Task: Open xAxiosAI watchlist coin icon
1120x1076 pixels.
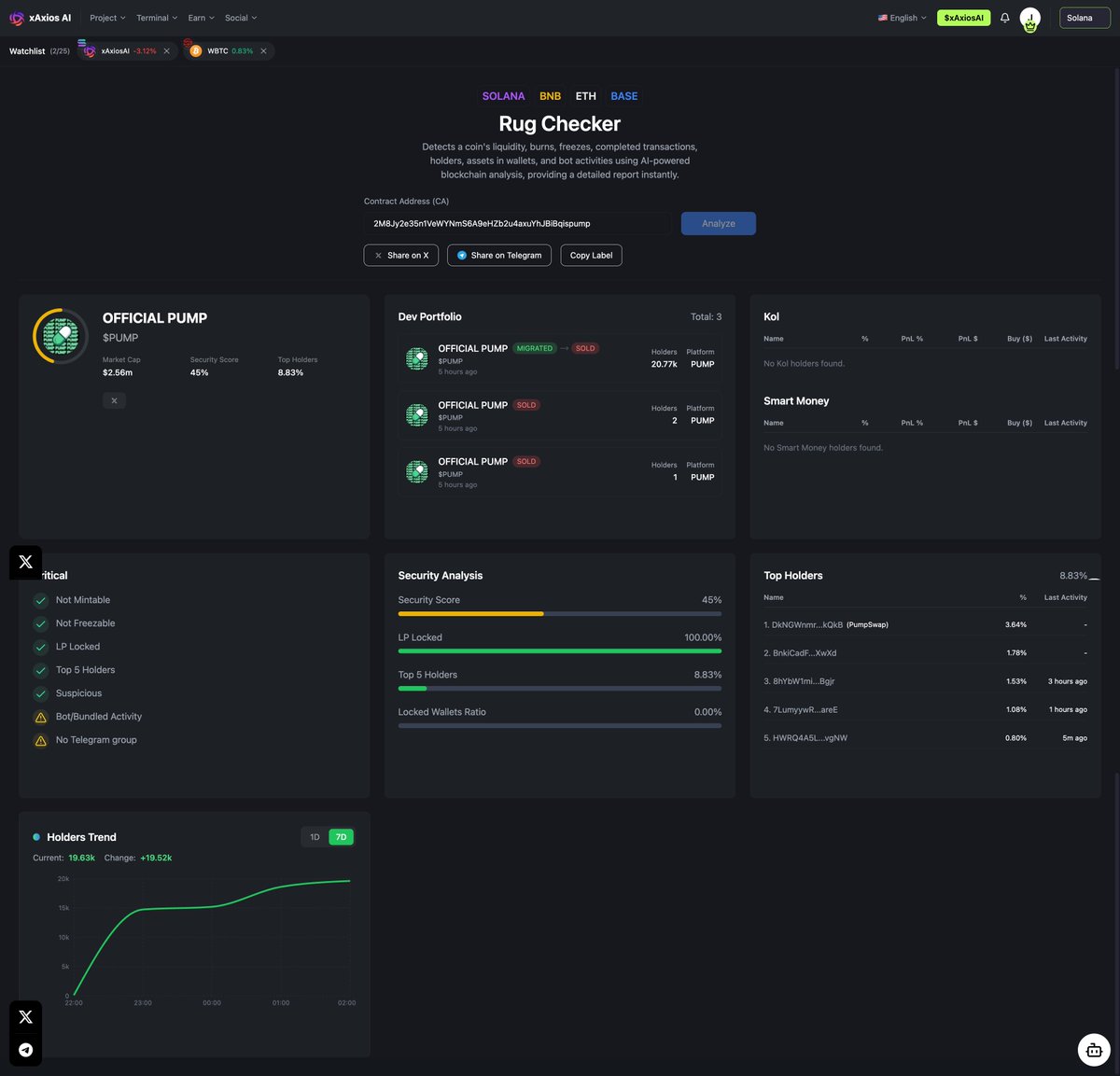Action: point(90,50)
